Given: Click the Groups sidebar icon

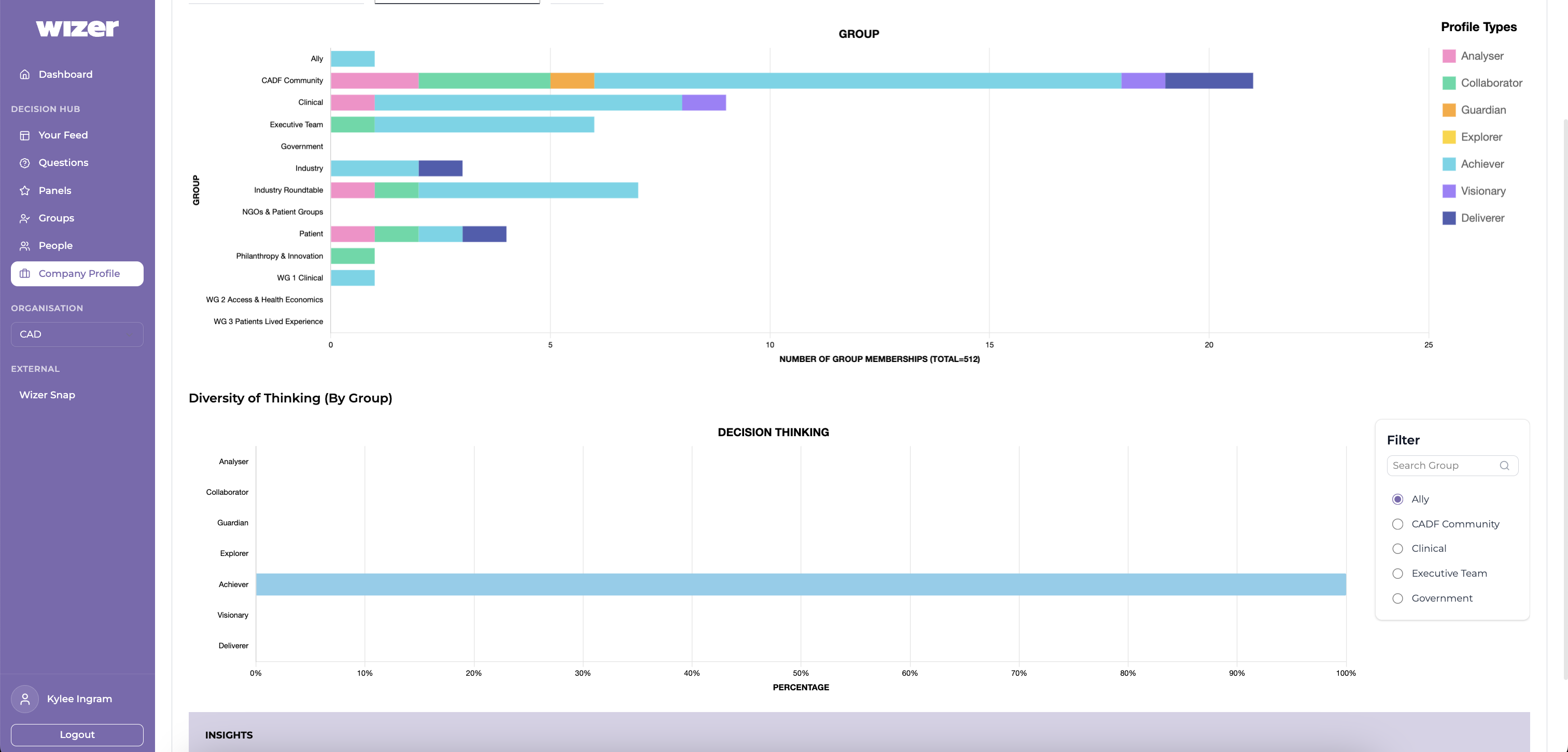Looking at the screenshot, I should pos(24,218).
